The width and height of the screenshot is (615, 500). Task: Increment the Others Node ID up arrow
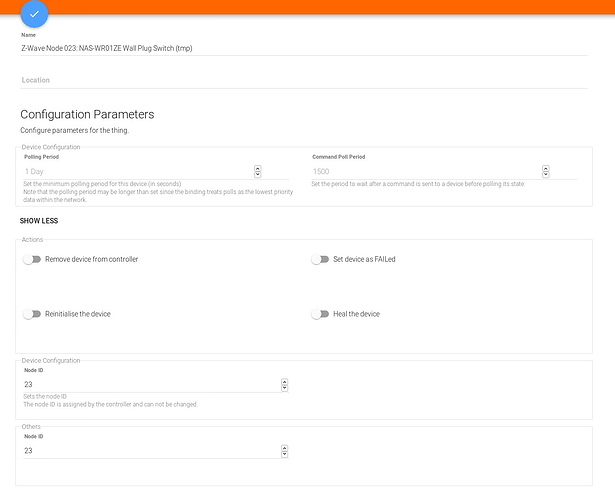[x=284, y=448]
